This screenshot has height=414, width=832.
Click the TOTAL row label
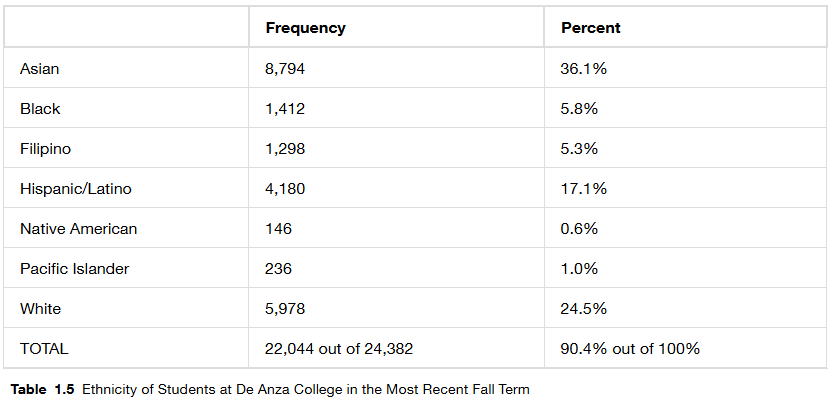click(x=44, y=349)
